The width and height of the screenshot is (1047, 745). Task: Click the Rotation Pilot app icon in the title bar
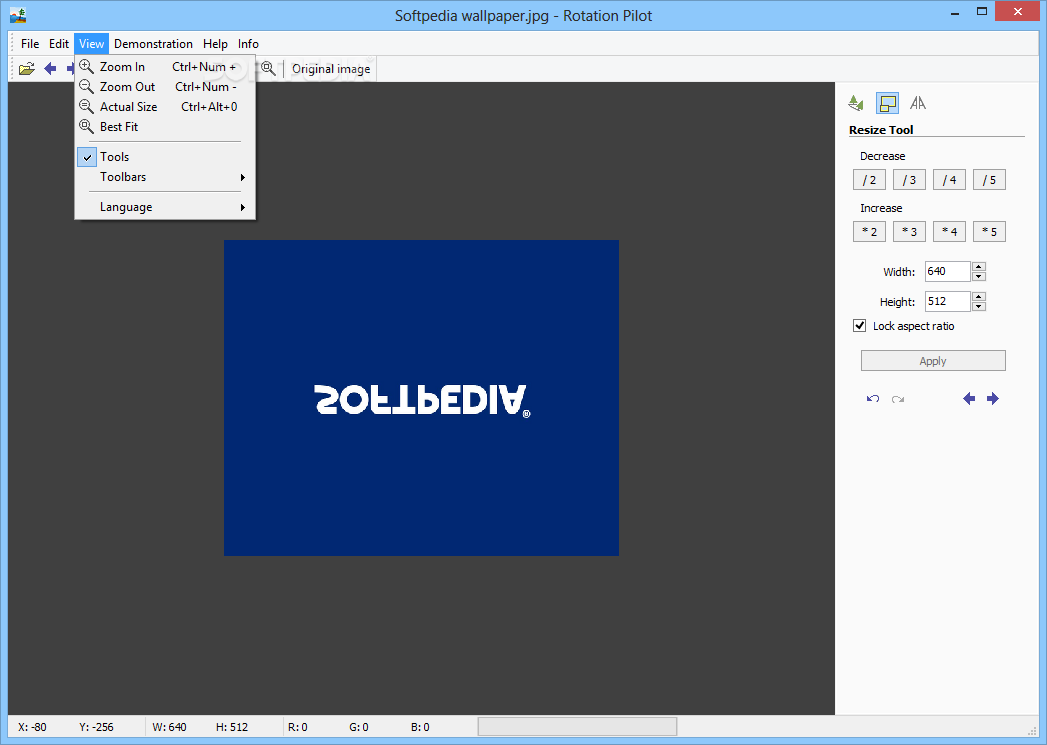(18, 15)
